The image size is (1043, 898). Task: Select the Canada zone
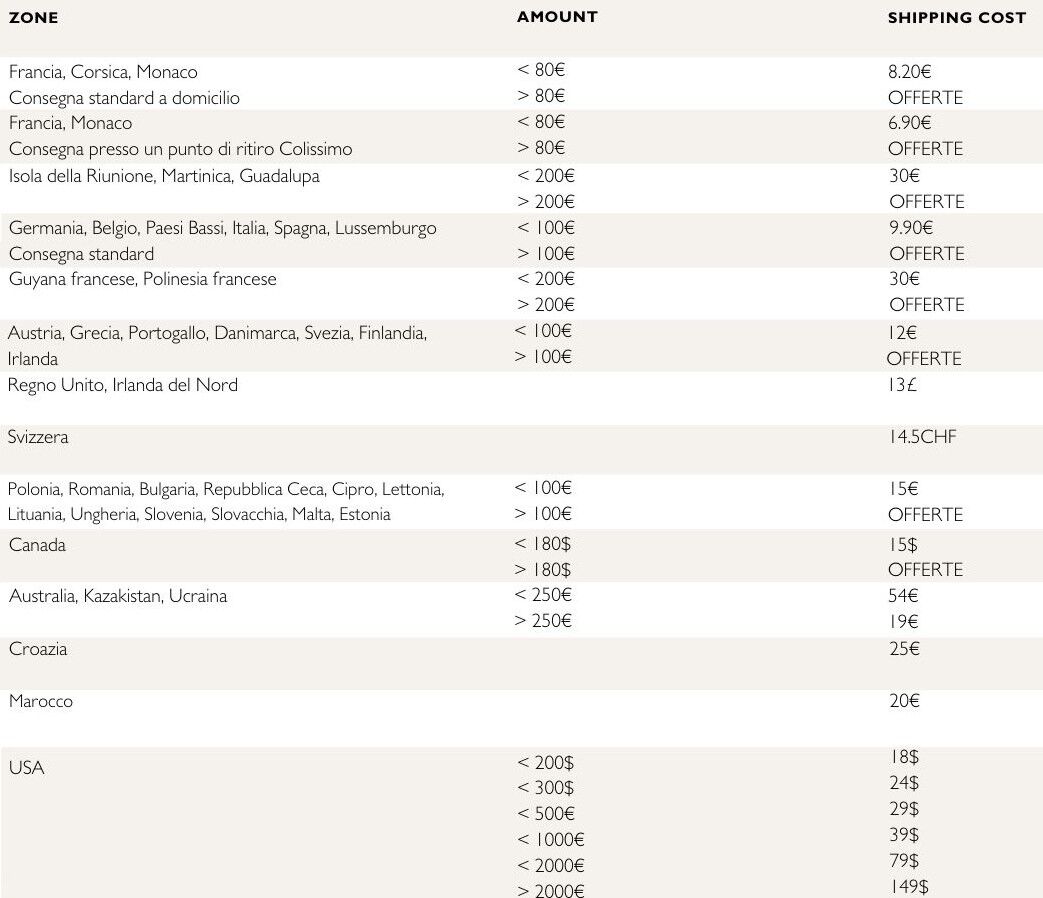coord(37,545)
